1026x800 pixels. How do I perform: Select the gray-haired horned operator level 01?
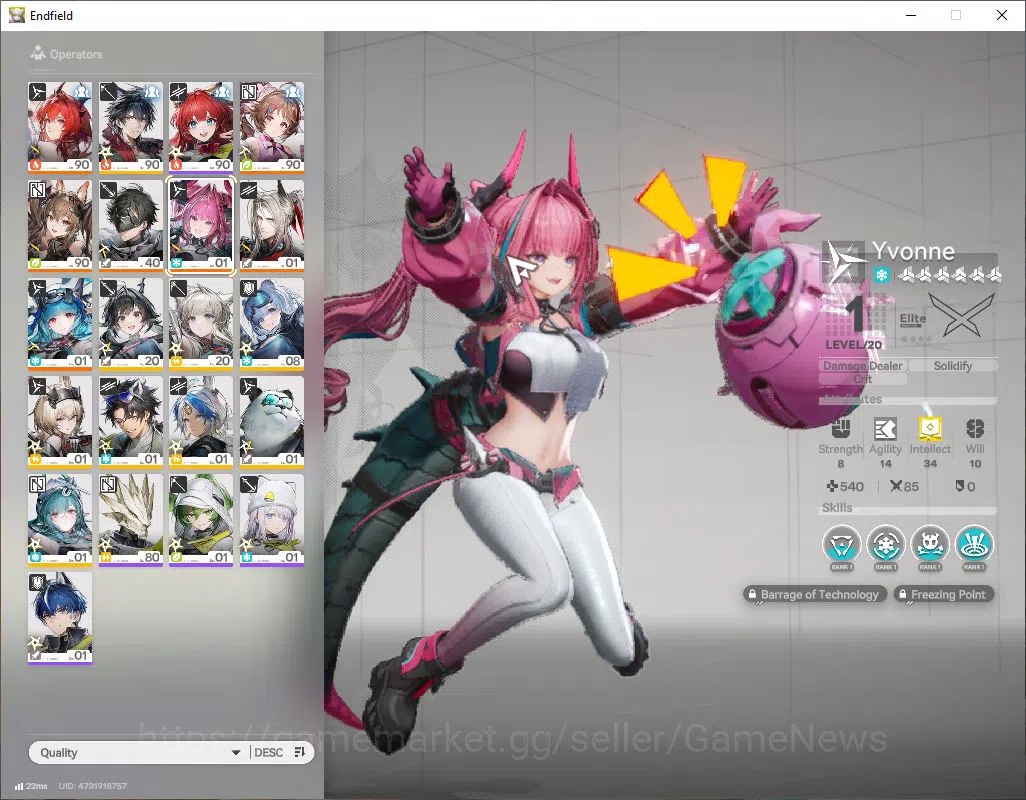coord(272,225)
